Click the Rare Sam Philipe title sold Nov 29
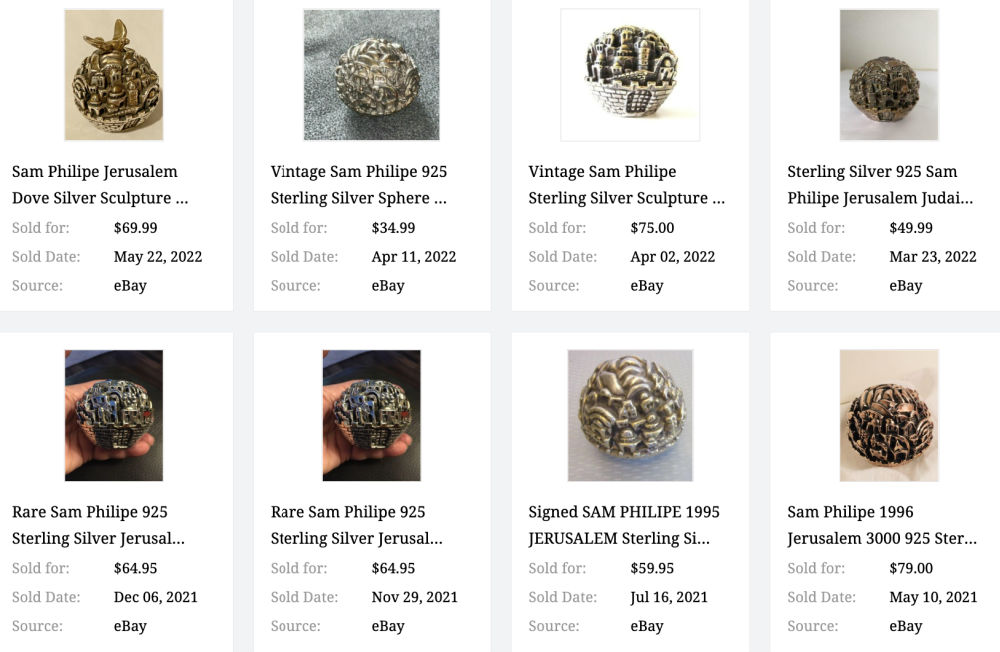 (x=357, y=525)
